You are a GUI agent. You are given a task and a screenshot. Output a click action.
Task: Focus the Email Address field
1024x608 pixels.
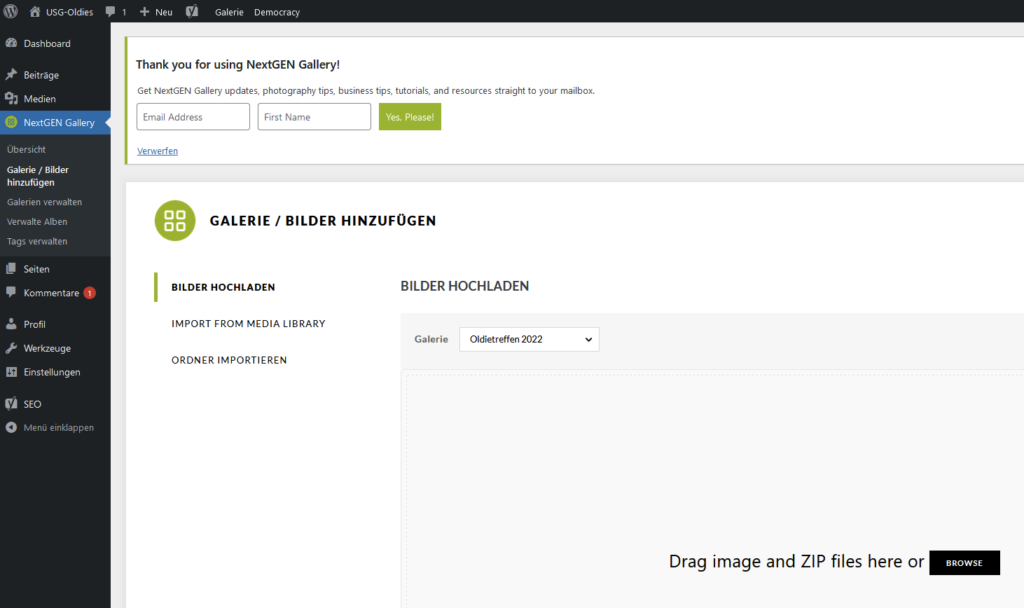(x=193, y=116)
